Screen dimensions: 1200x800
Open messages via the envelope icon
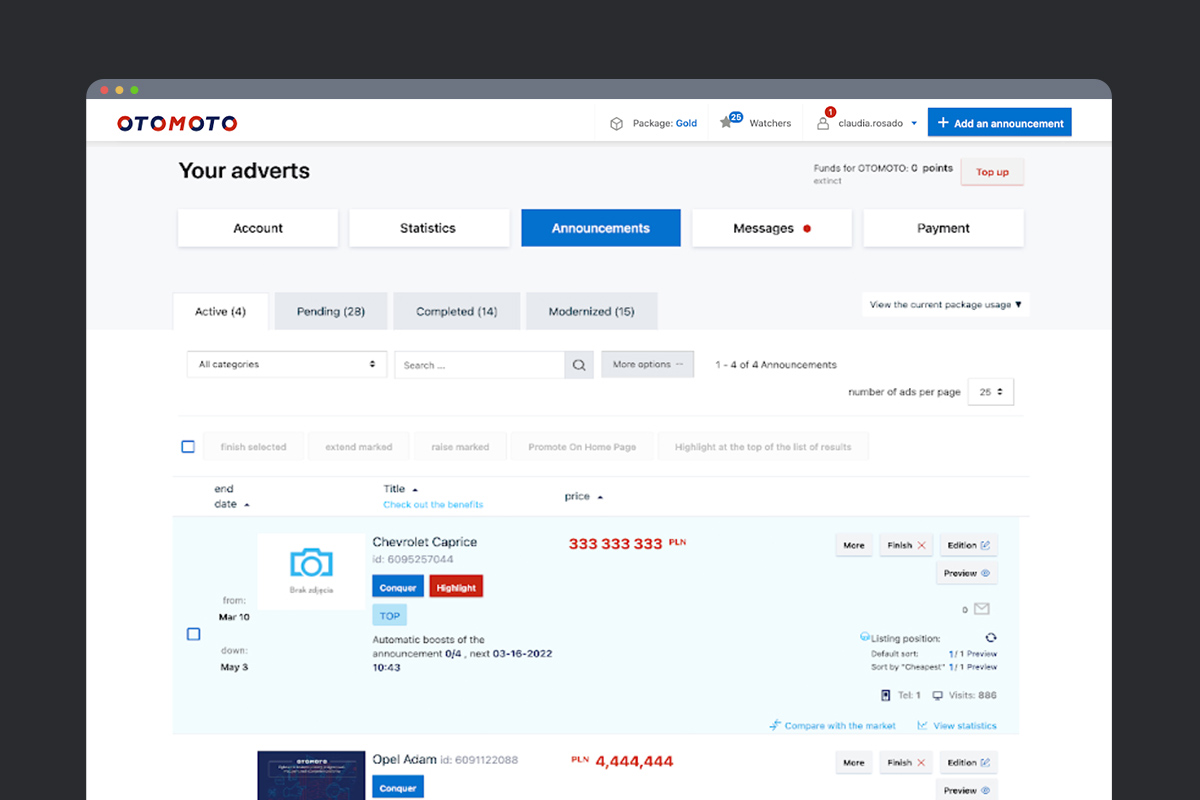pyautogui.click(x=981, y=608)
